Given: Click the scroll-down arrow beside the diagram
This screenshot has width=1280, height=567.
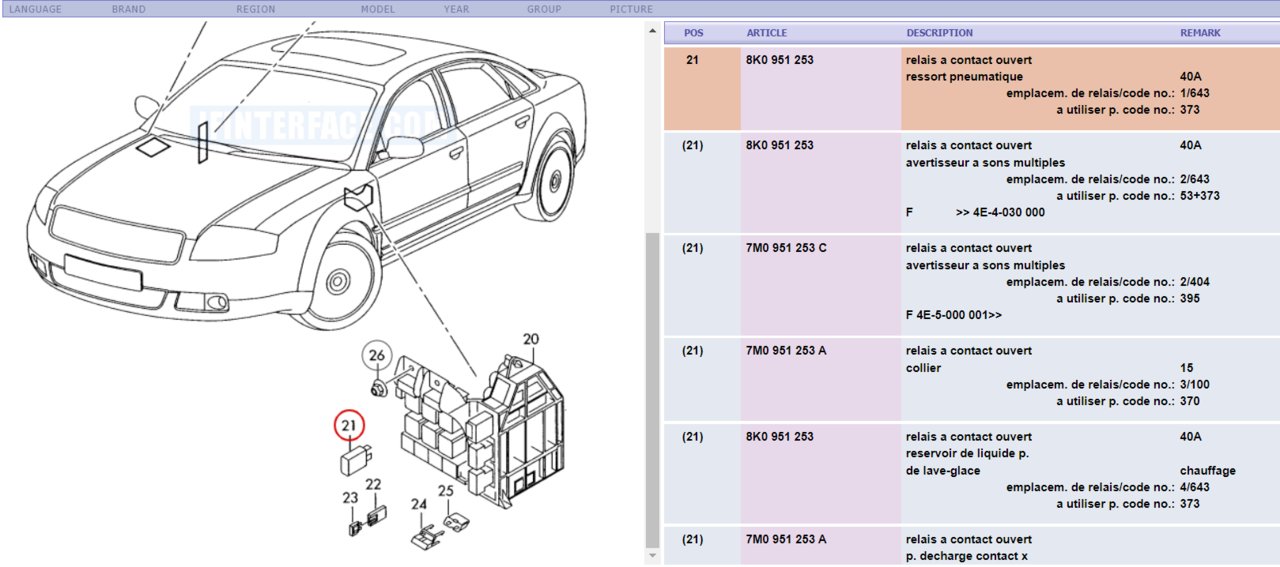Looking at the screenshot, I should pyautogui.click(x=652, y=556).
